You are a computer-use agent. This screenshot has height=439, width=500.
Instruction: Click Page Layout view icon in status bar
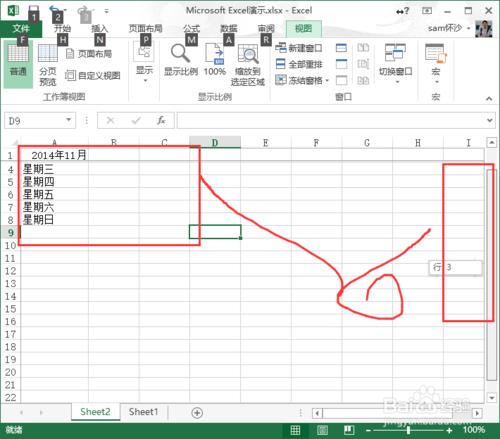point(322,430)
